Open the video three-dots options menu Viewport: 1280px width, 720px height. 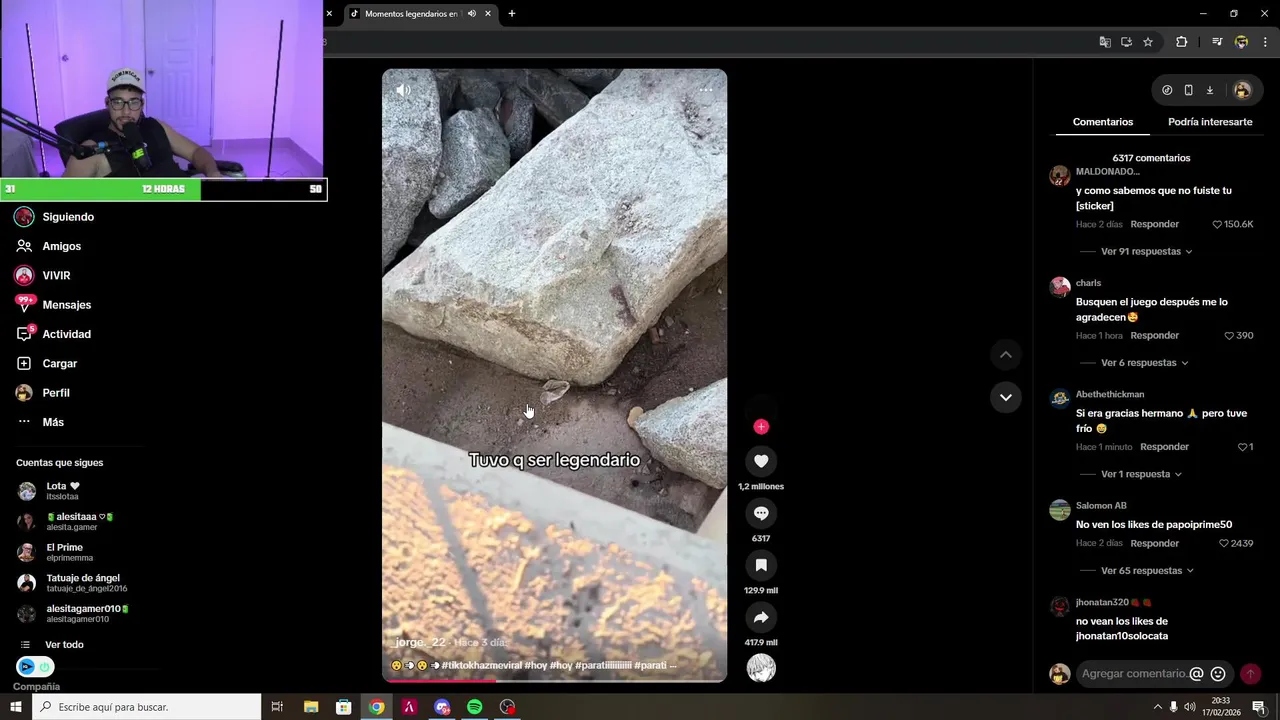[x=706, y=90]
